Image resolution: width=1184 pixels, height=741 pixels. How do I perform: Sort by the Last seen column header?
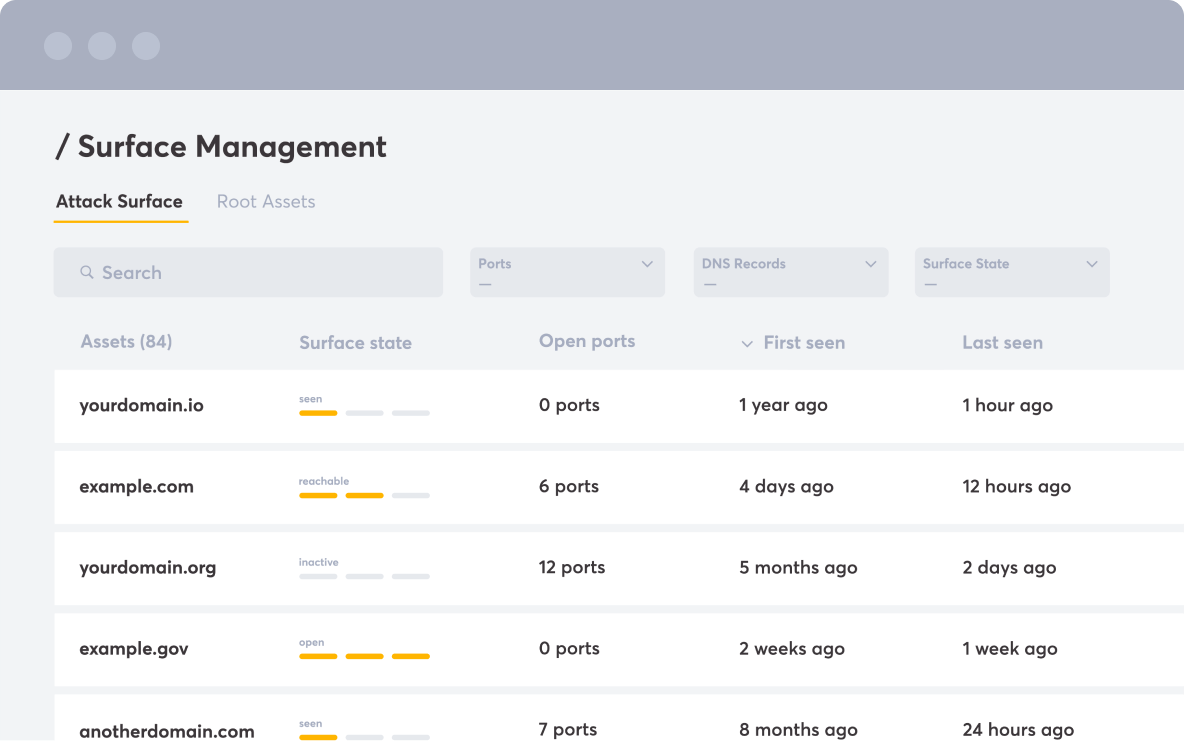point(1002,343)
